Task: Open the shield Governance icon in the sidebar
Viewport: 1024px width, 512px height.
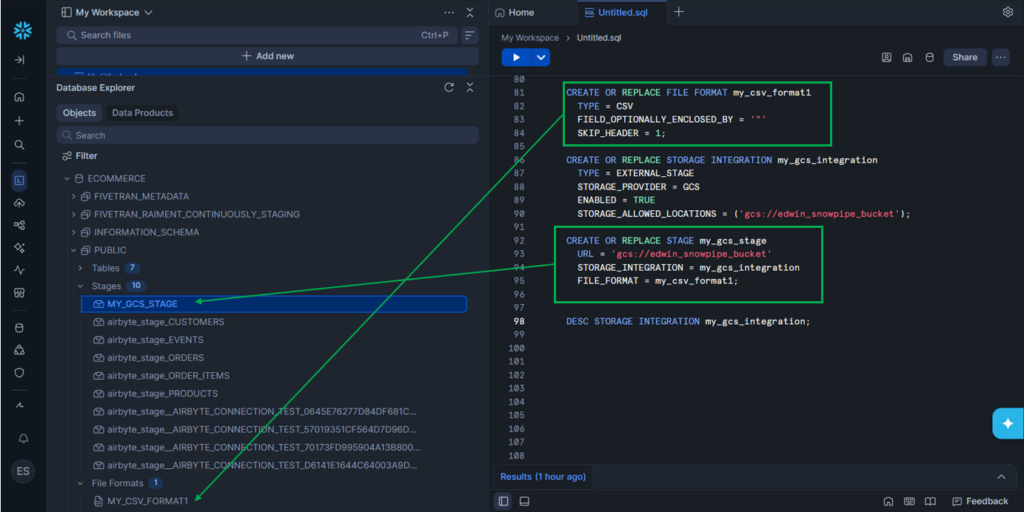Action: pos(20,373)
